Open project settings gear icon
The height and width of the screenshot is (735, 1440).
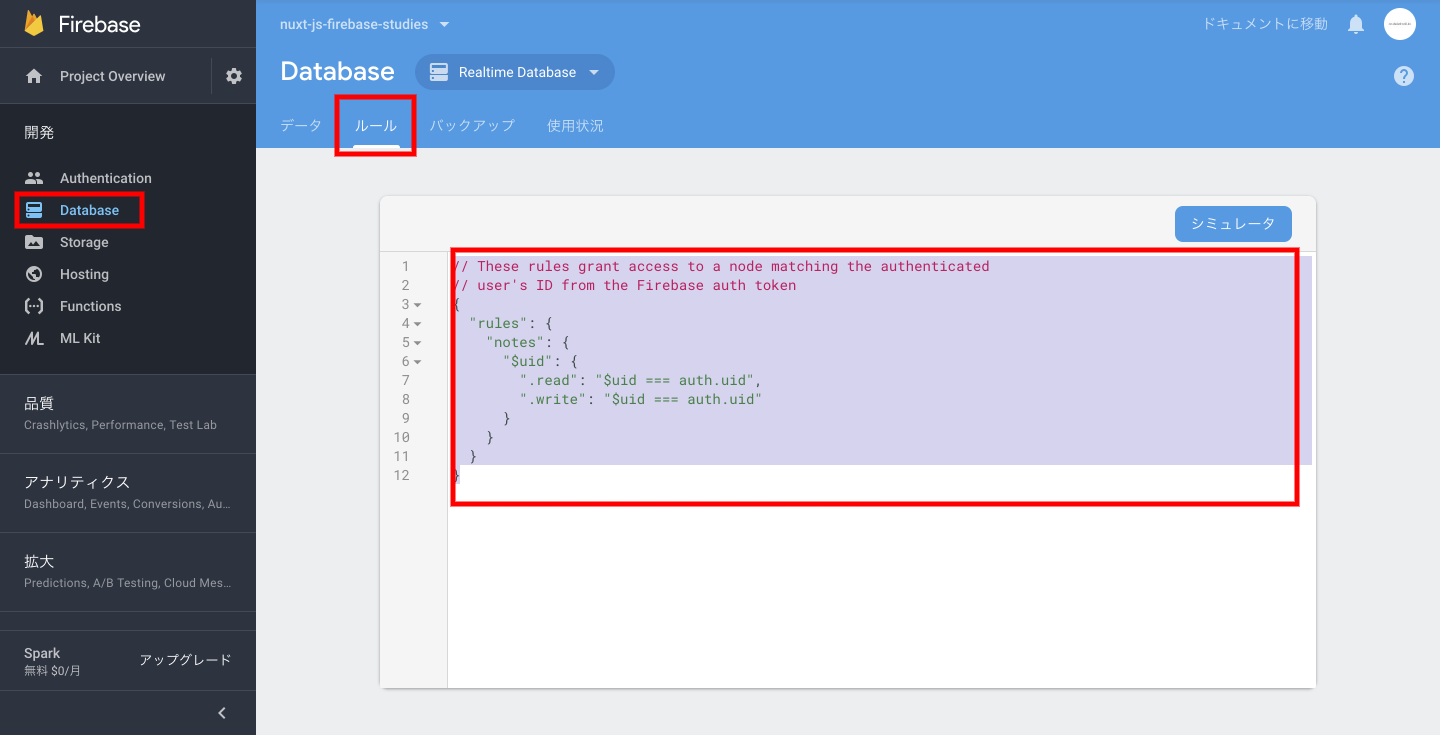pos(234,76)
